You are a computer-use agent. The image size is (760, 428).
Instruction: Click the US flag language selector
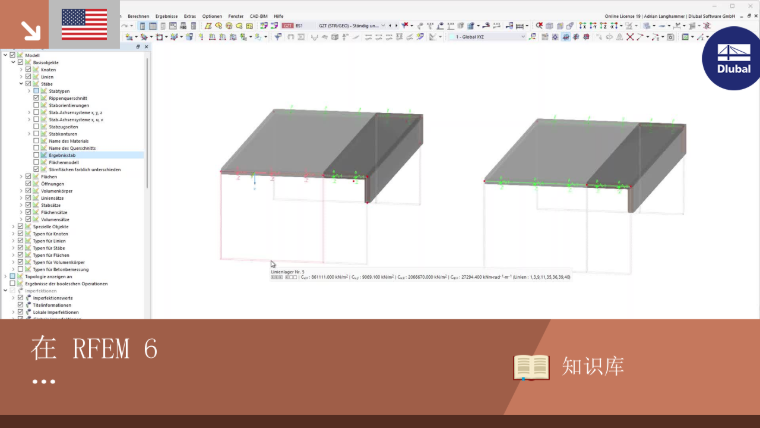(x=84, y=24)
